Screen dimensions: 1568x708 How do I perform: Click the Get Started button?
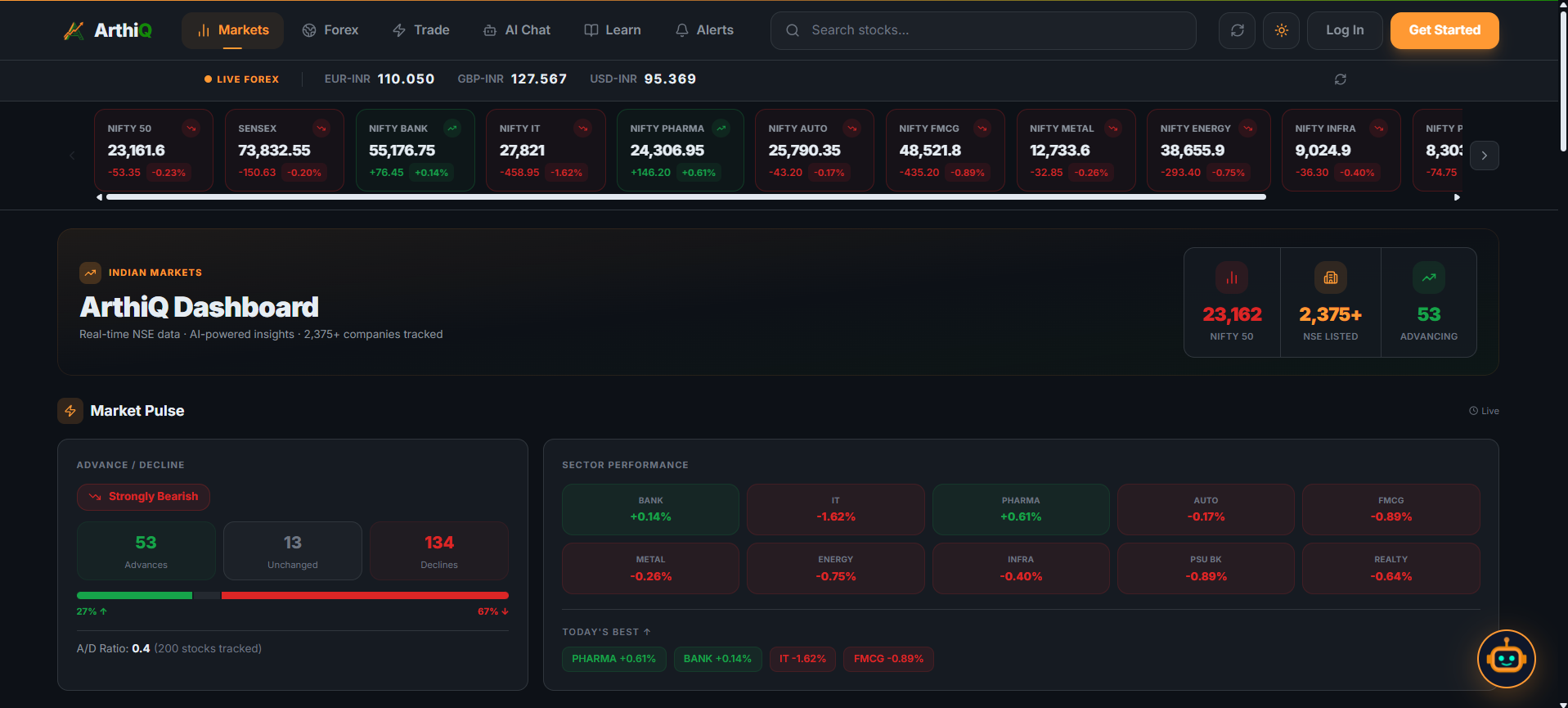(x=1444, y=30)
